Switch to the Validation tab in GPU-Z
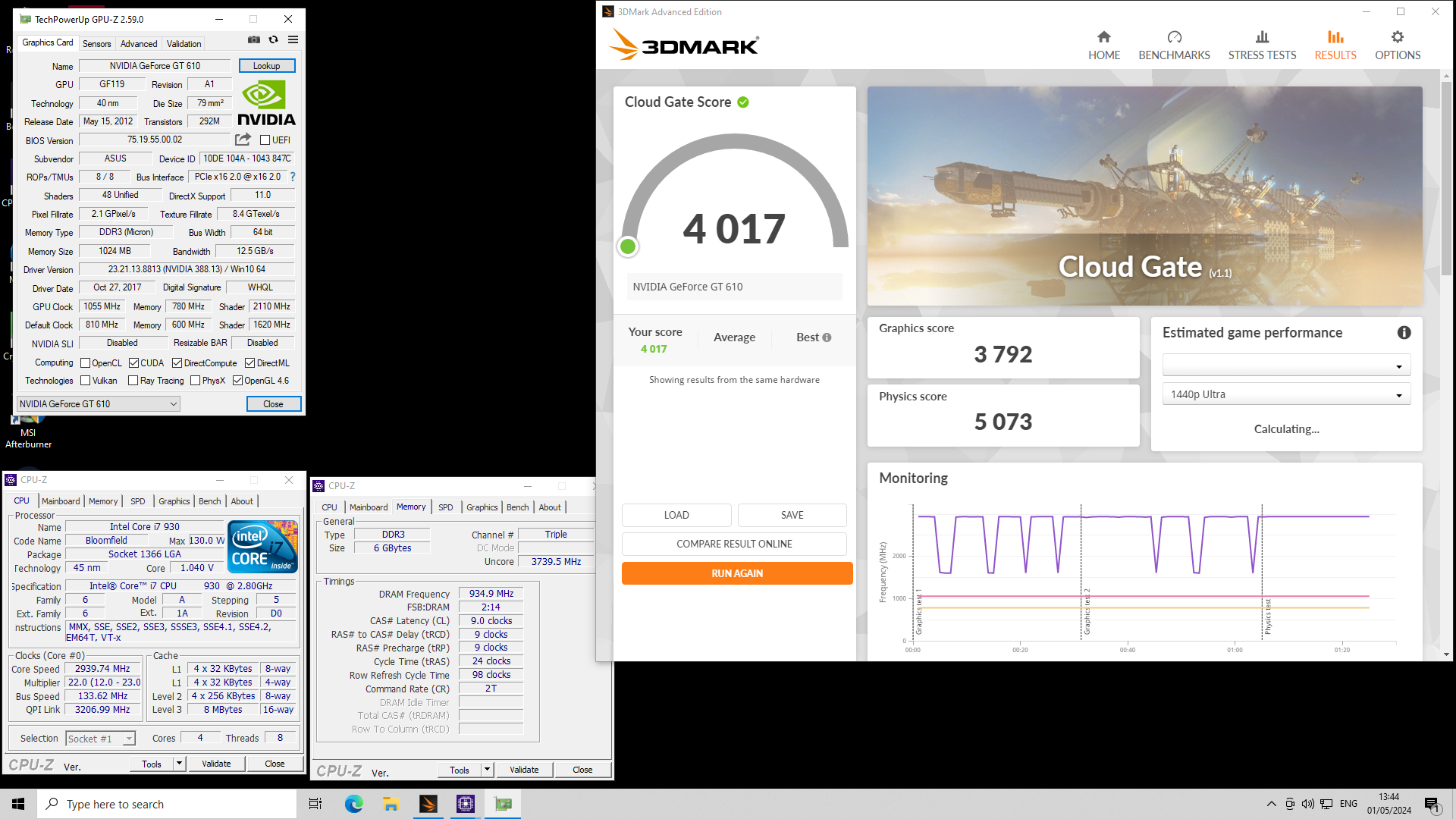Image resolution: width=1456 pixels, height=819 pixels. 184,44
